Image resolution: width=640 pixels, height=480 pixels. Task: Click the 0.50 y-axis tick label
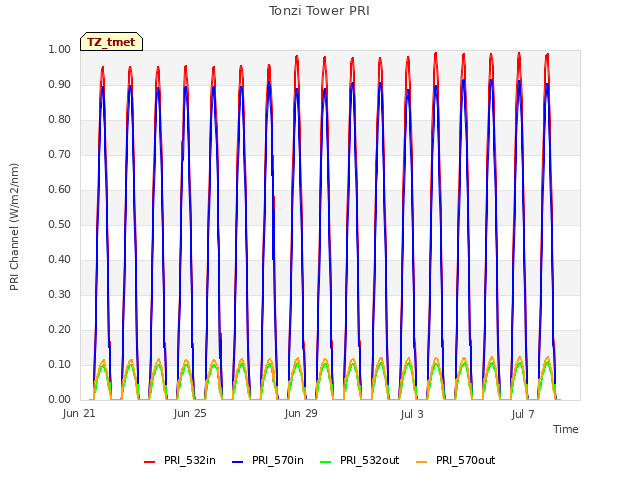pos(60,224)
